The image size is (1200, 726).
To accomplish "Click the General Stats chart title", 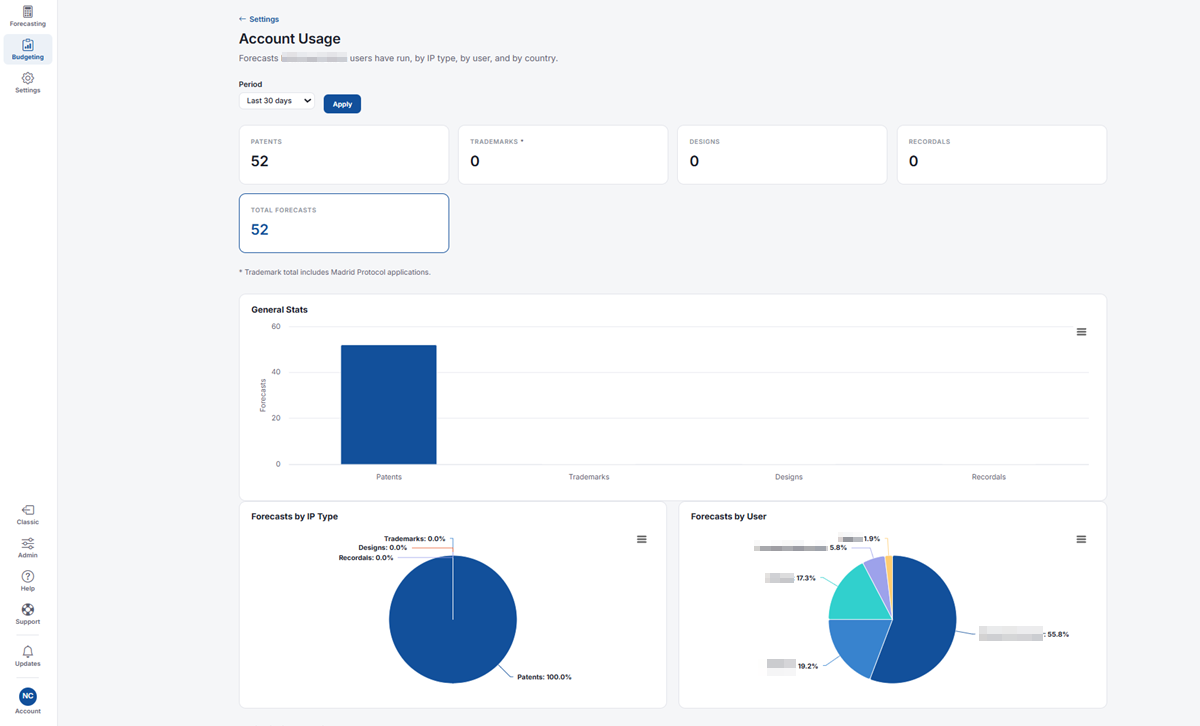I will (280, 310).
